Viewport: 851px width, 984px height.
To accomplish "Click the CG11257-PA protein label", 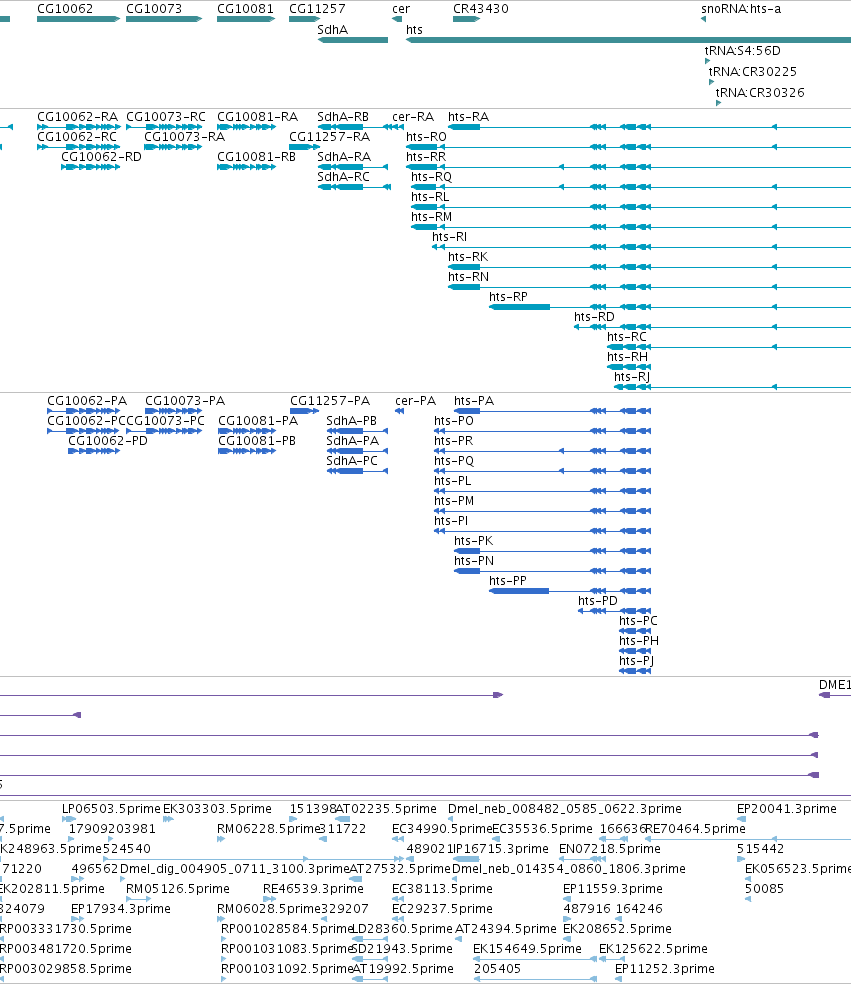I will (x=330, y=401).
